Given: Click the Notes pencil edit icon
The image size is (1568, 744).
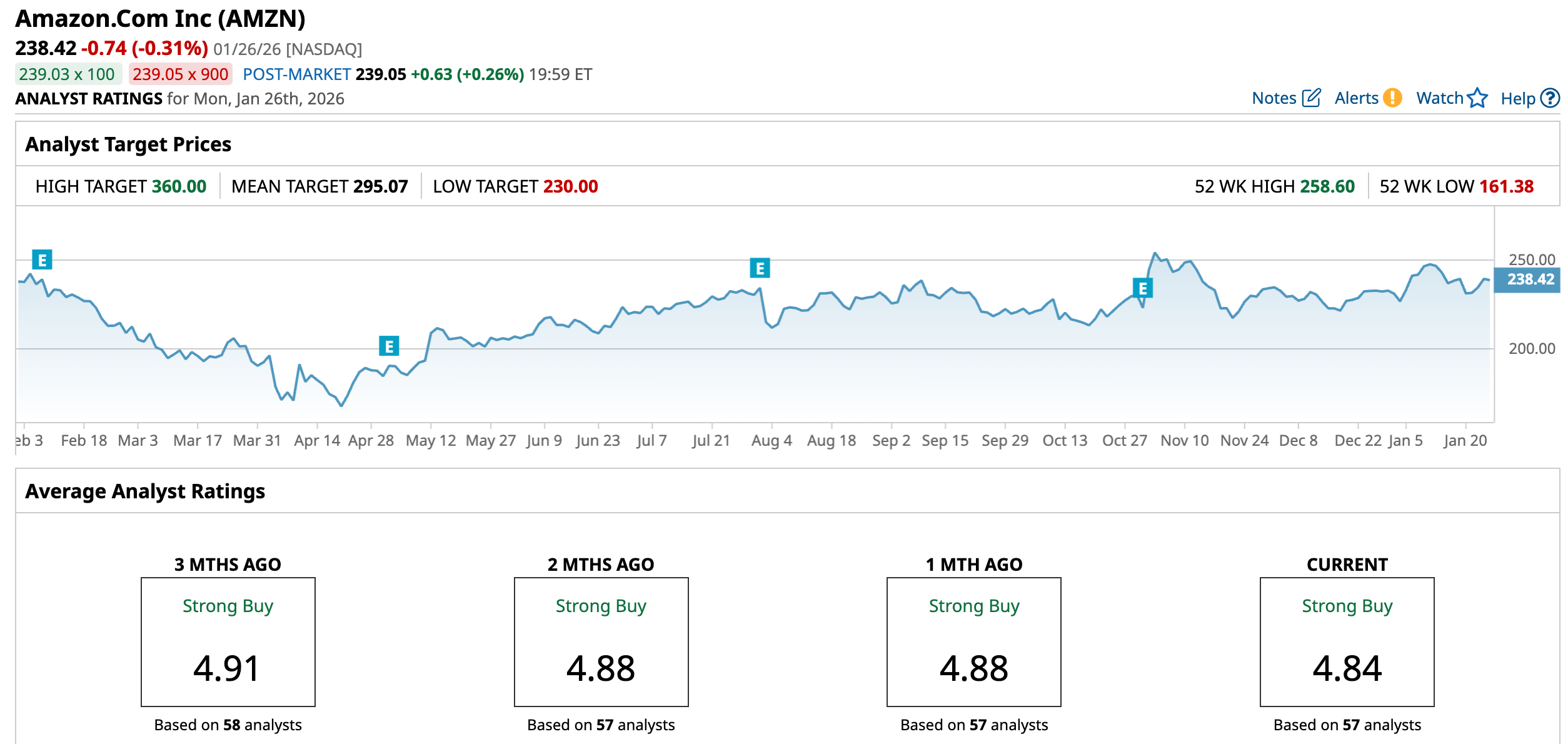Looking at the screenshot, I should 1310,98.
